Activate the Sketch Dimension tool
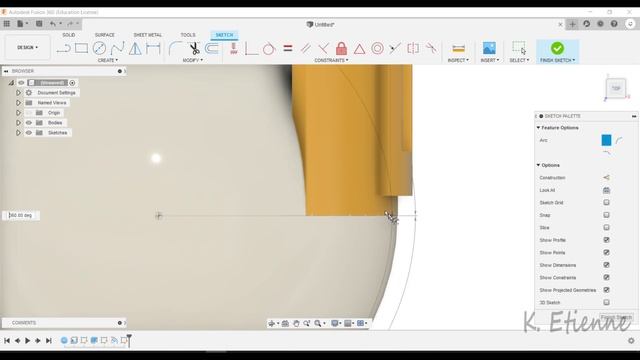Viewport: 640px width, 360px height. click(x=153, y=49)
